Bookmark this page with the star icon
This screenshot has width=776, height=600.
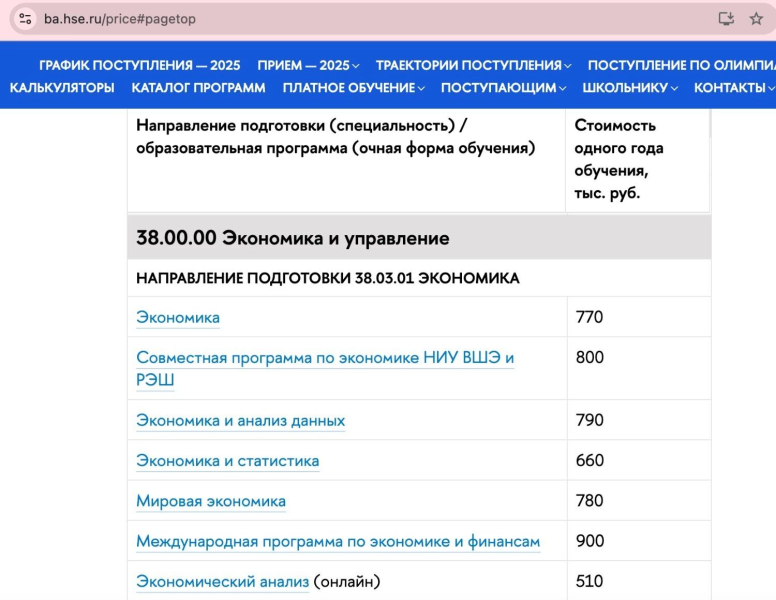(x=756, y=18)
